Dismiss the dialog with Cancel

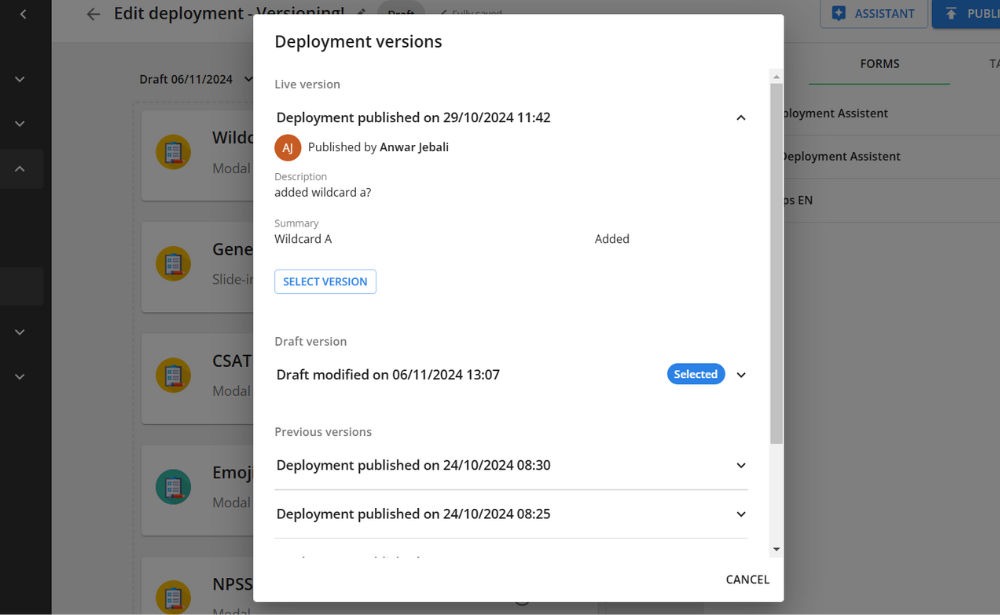747,579
